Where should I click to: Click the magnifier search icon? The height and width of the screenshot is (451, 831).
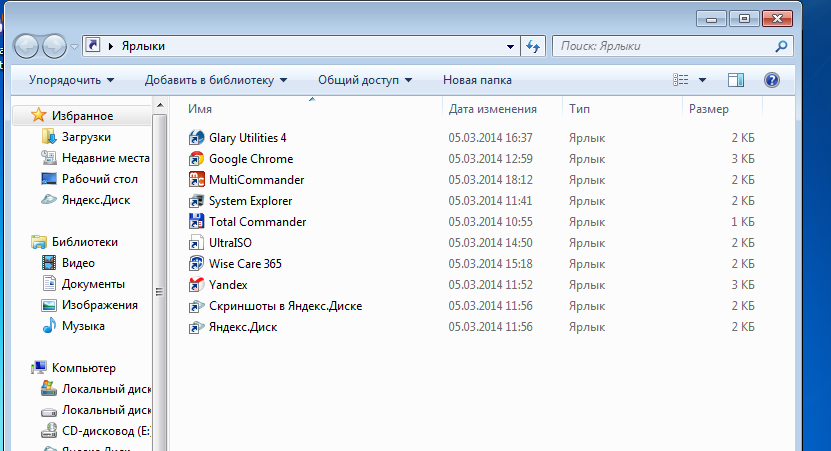tap(781, 47)
